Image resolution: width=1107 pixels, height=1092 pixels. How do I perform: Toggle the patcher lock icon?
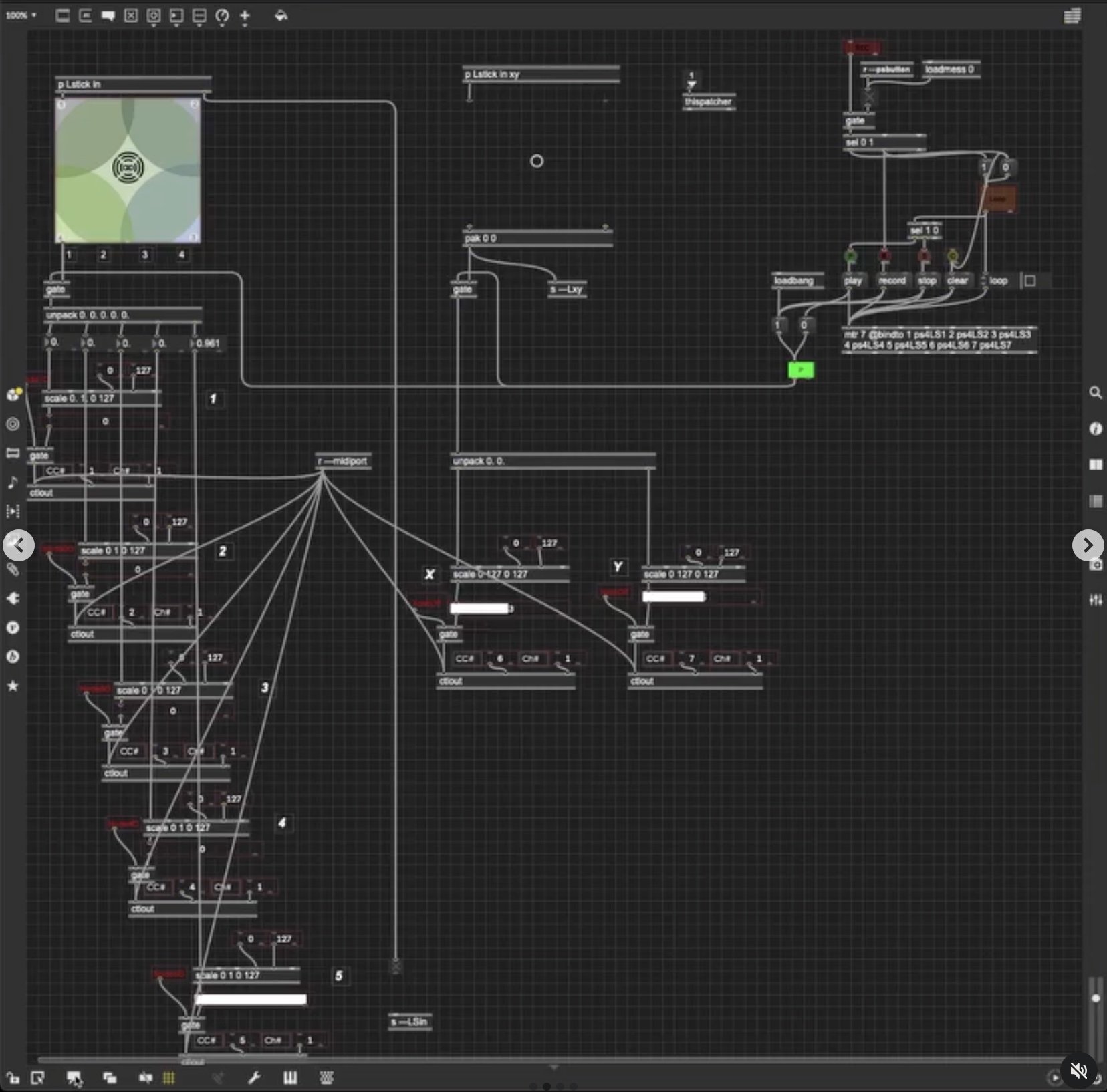13,1077
